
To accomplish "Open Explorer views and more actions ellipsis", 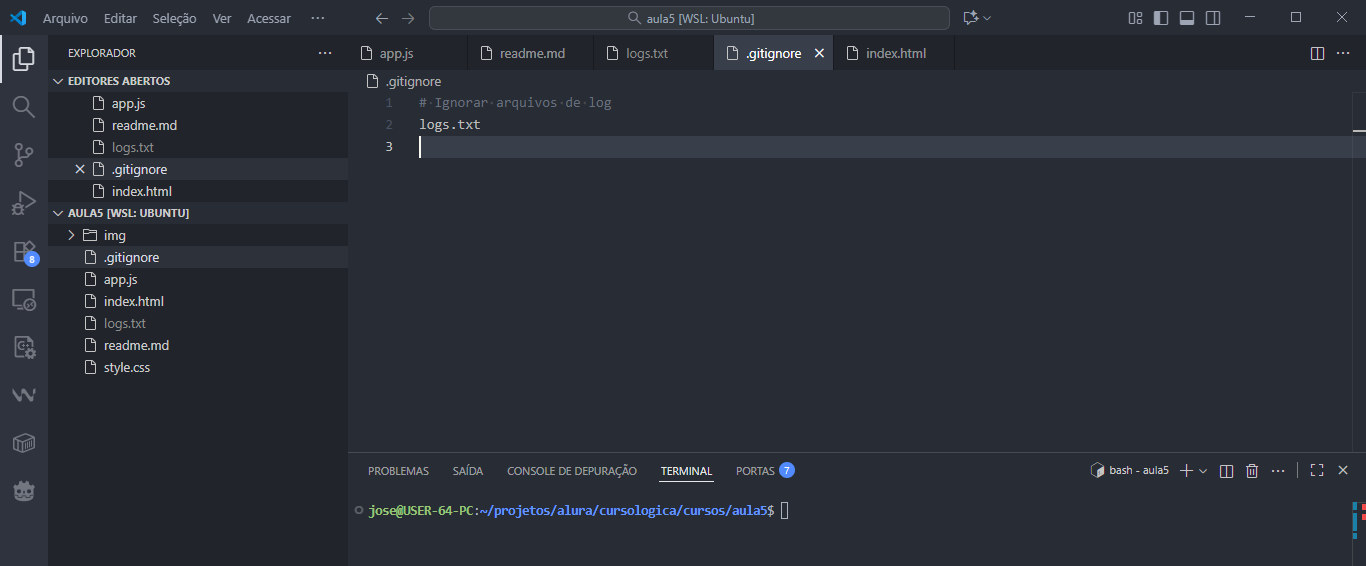I will click(324, 53).
